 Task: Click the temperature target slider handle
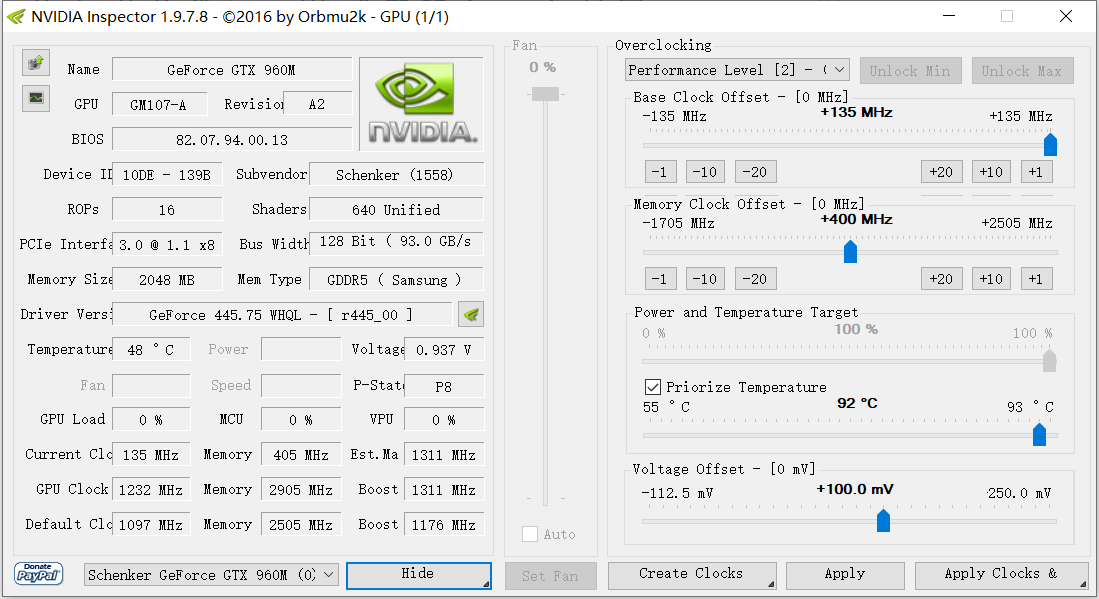[x=1039, y=434]
